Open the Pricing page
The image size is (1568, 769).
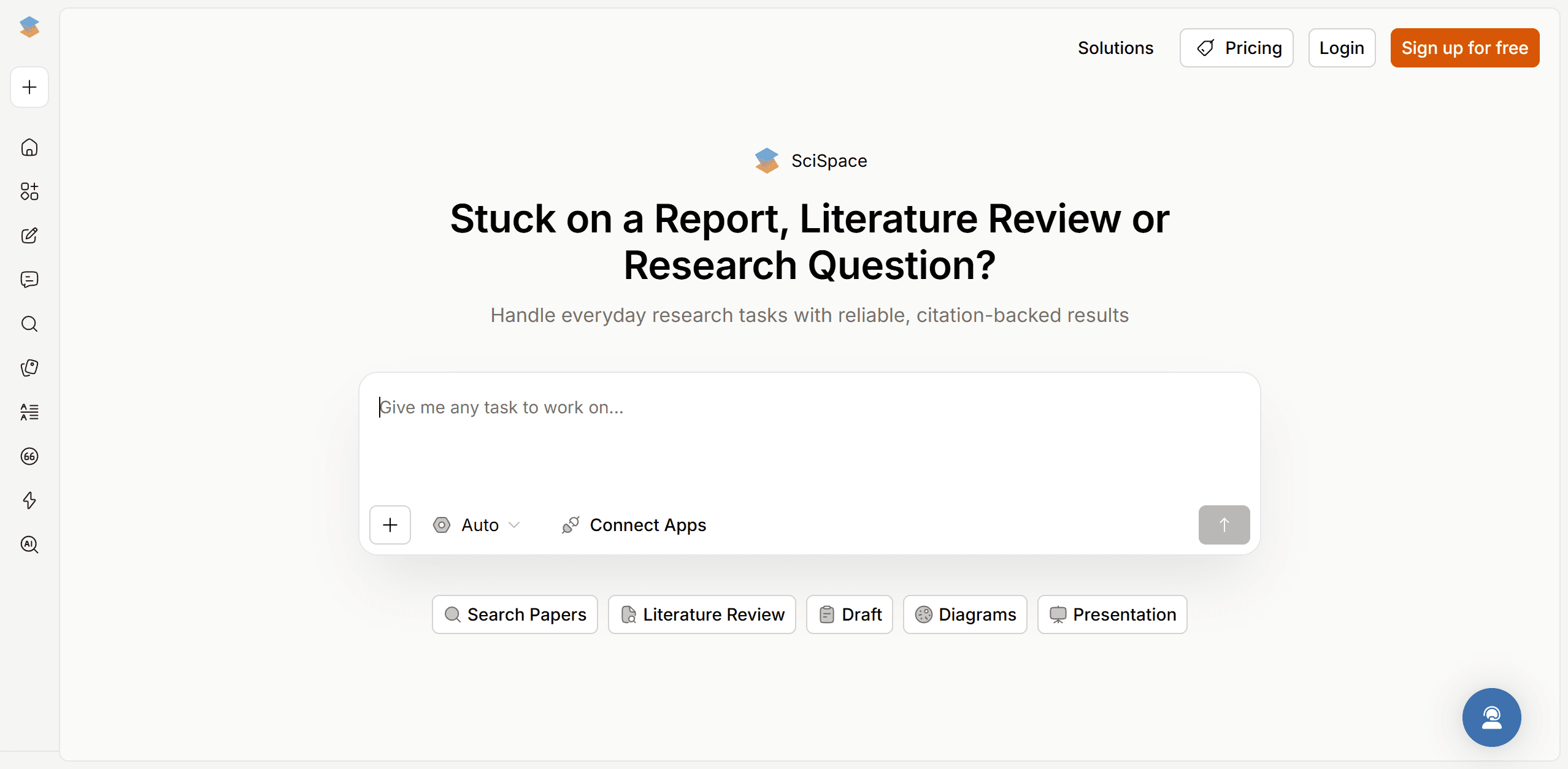1237,48
